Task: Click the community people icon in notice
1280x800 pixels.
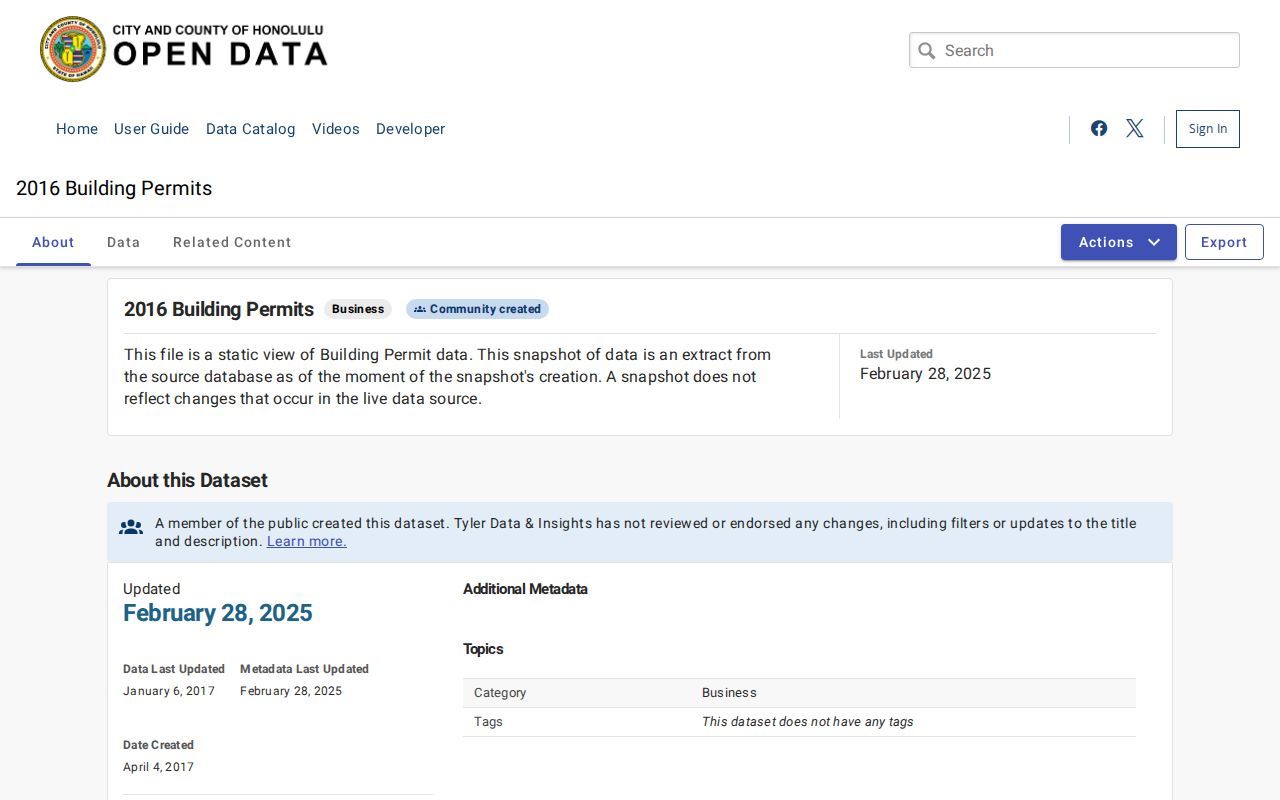Action: [x=131, y=527]
